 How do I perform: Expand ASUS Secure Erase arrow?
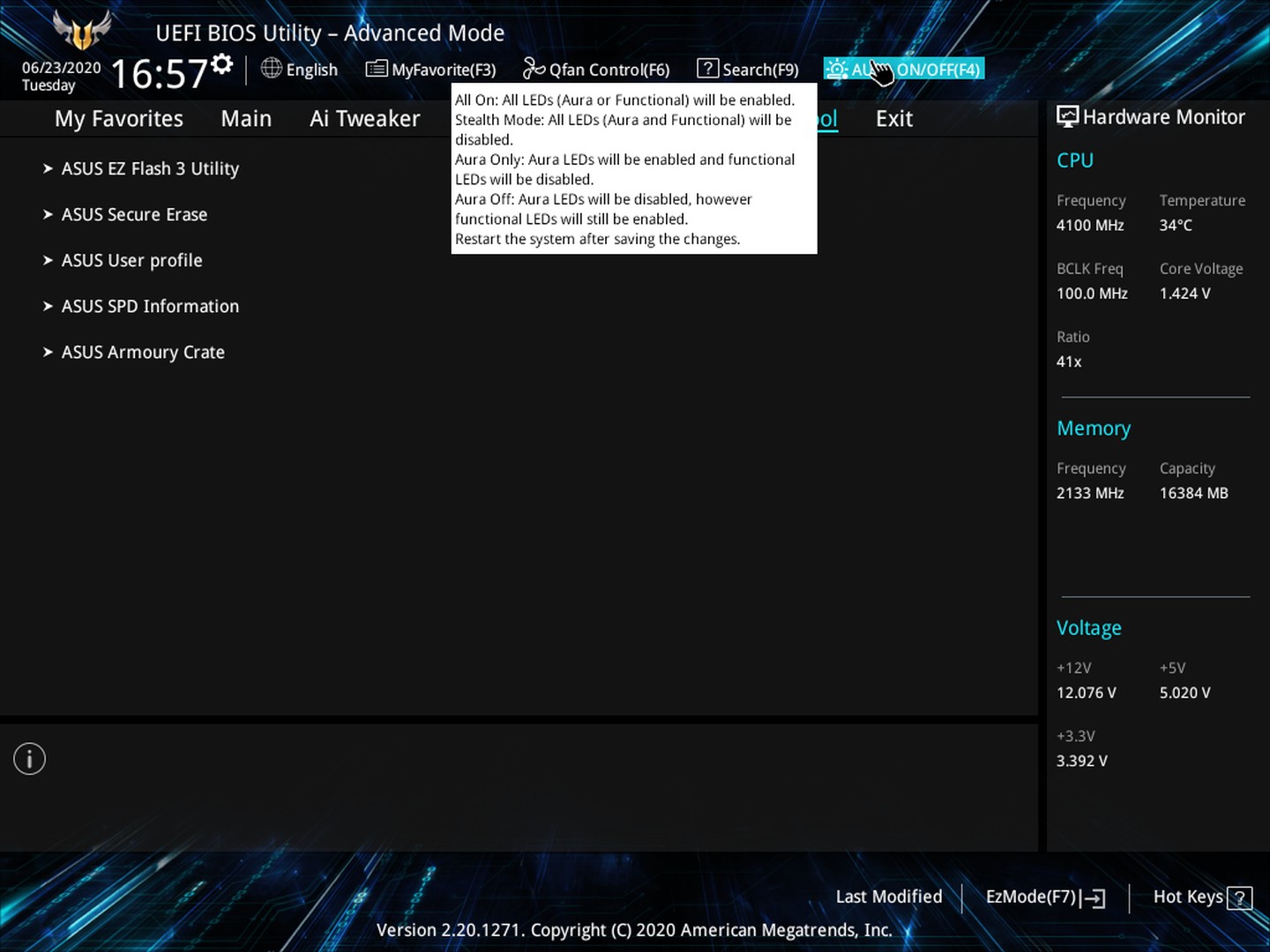coord(48,214)
